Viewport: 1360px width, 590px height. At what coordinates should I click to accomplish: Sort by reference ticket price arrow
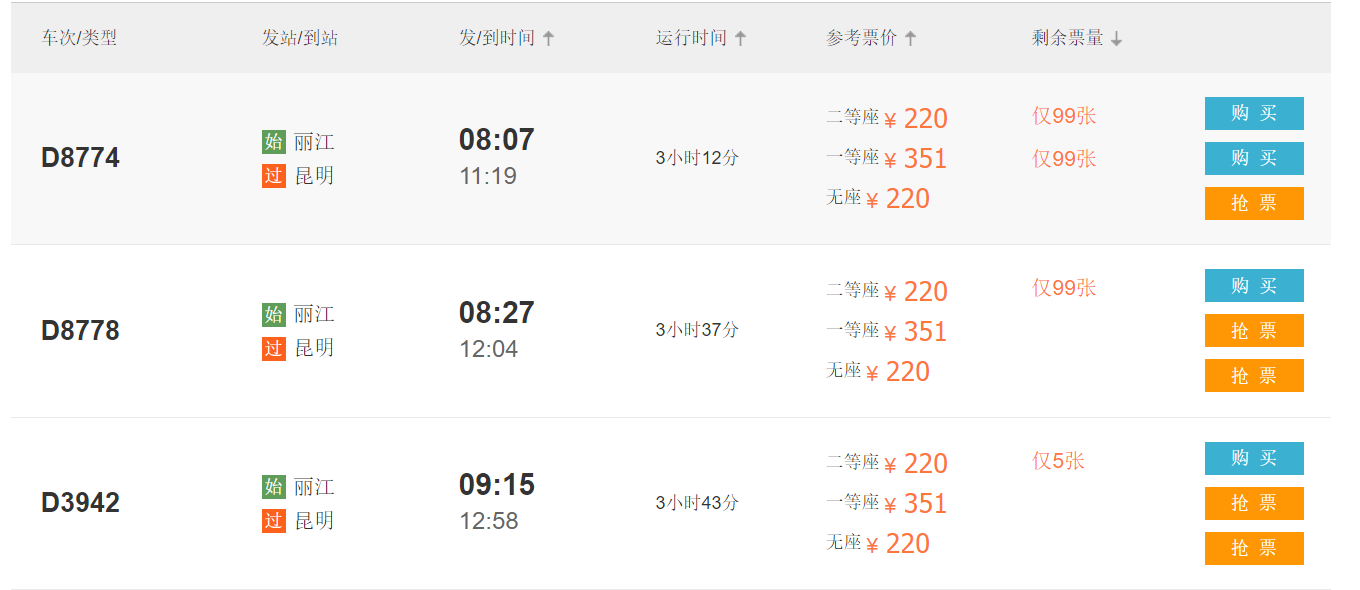click(x=910, y=39)
